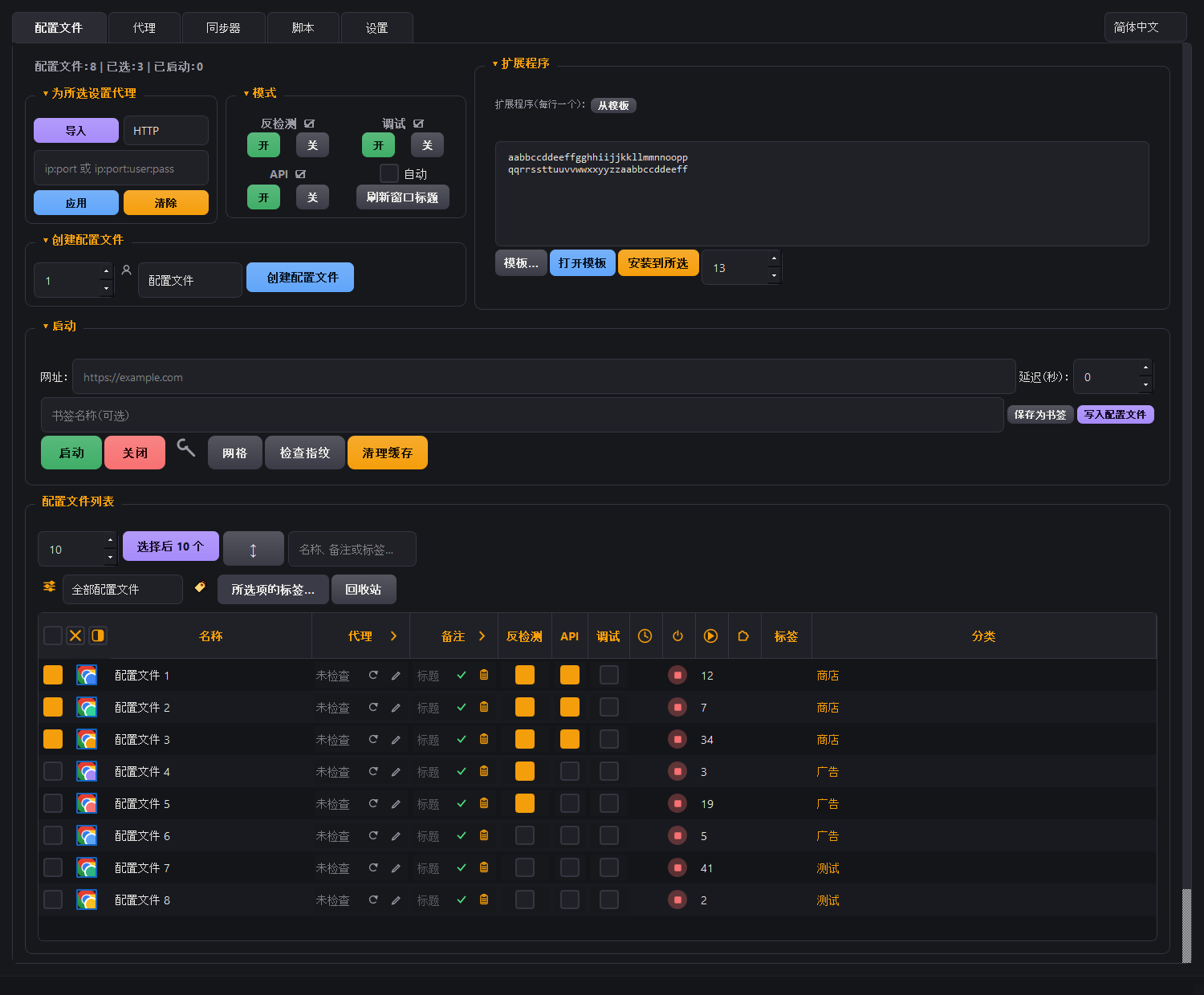The width and height of the screenshot is (1204, 995).
Task: Switch to the 同步器 tab
Action: (x=223, y=27)
